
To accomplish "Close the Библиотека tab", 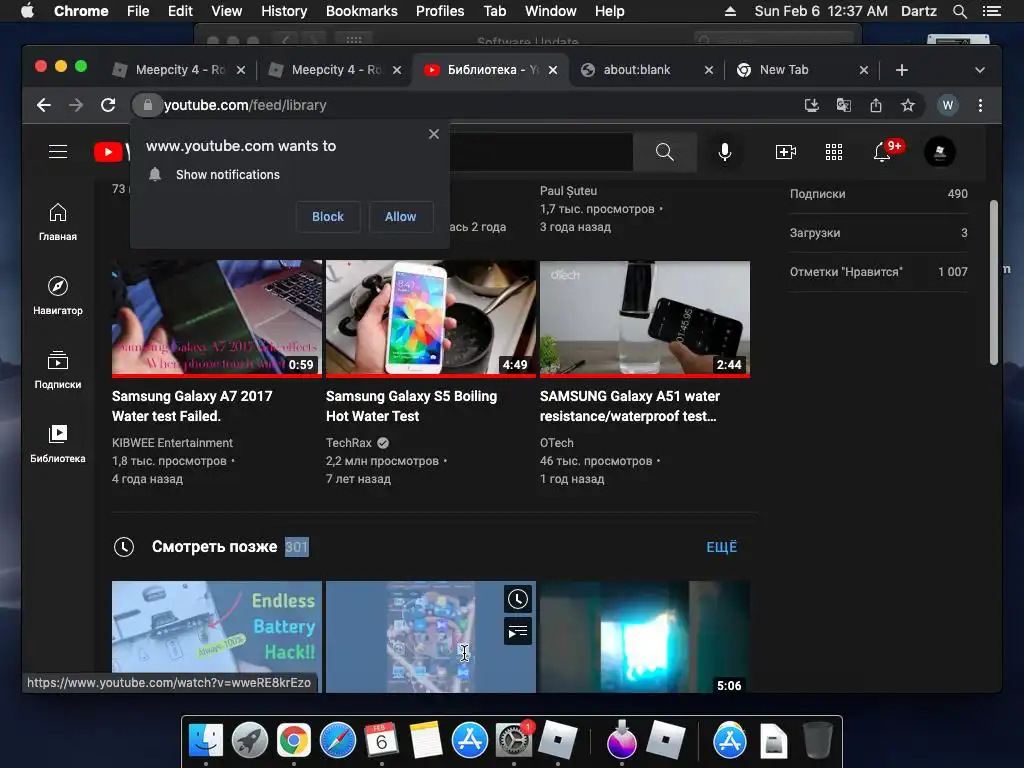I will point(553,70).
